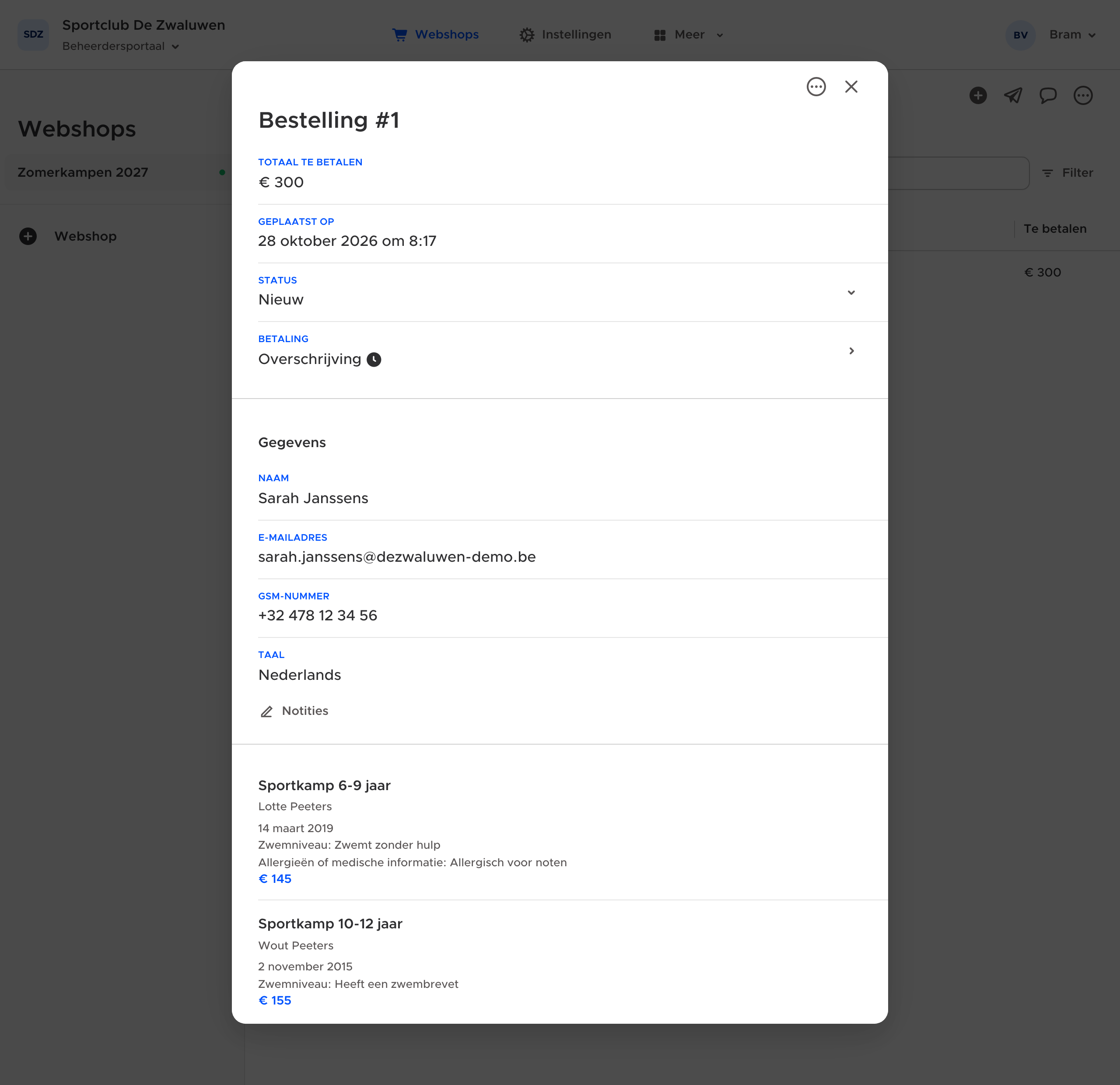This screenshot has width=1120, height=1085.
Task: Click the phone number +32 478 12 34 56
Action: click(x=318, y=616)
